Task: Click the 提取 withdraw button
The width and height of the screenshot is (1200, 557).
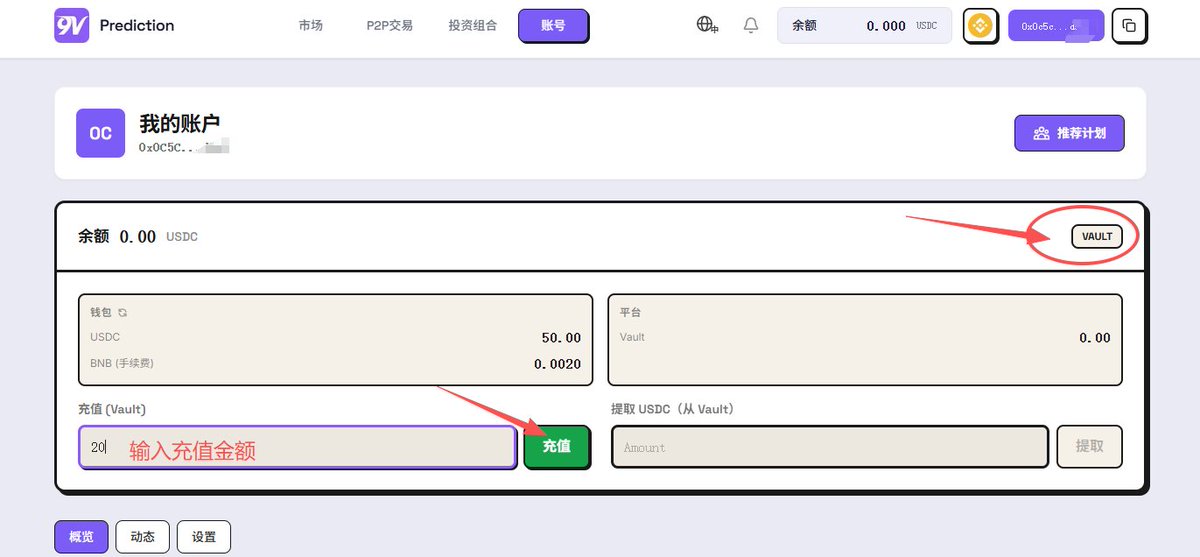Action: (x=1089, y=447)
